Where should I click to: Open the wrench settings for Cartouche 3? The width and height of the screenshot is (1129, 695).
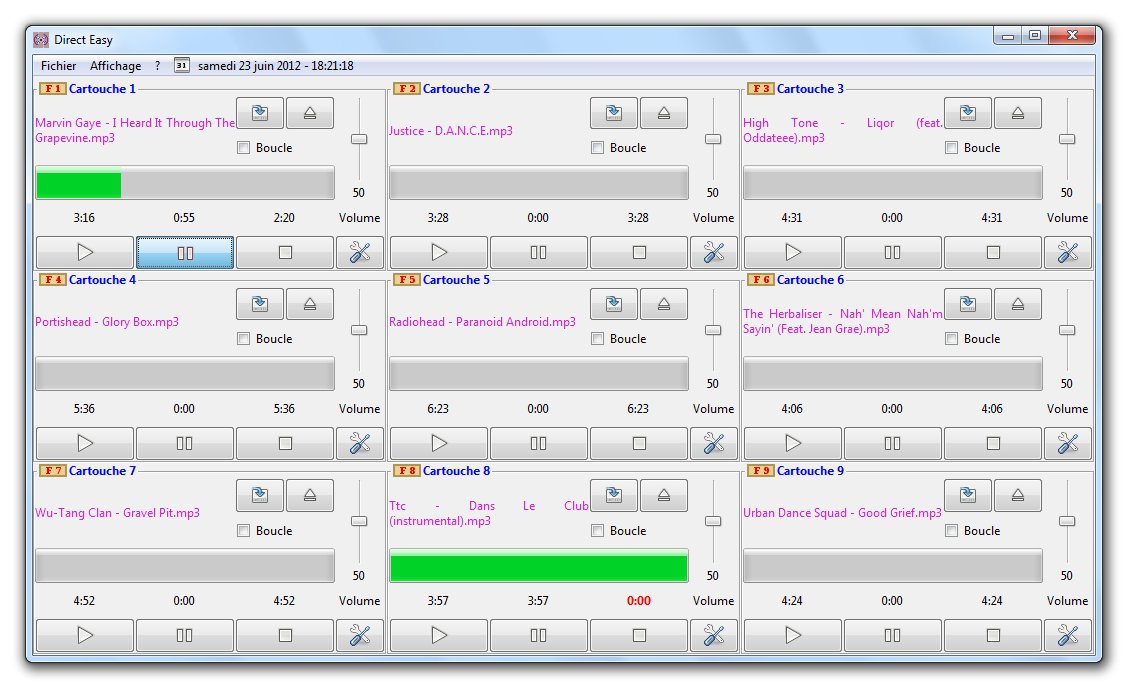1068,252
